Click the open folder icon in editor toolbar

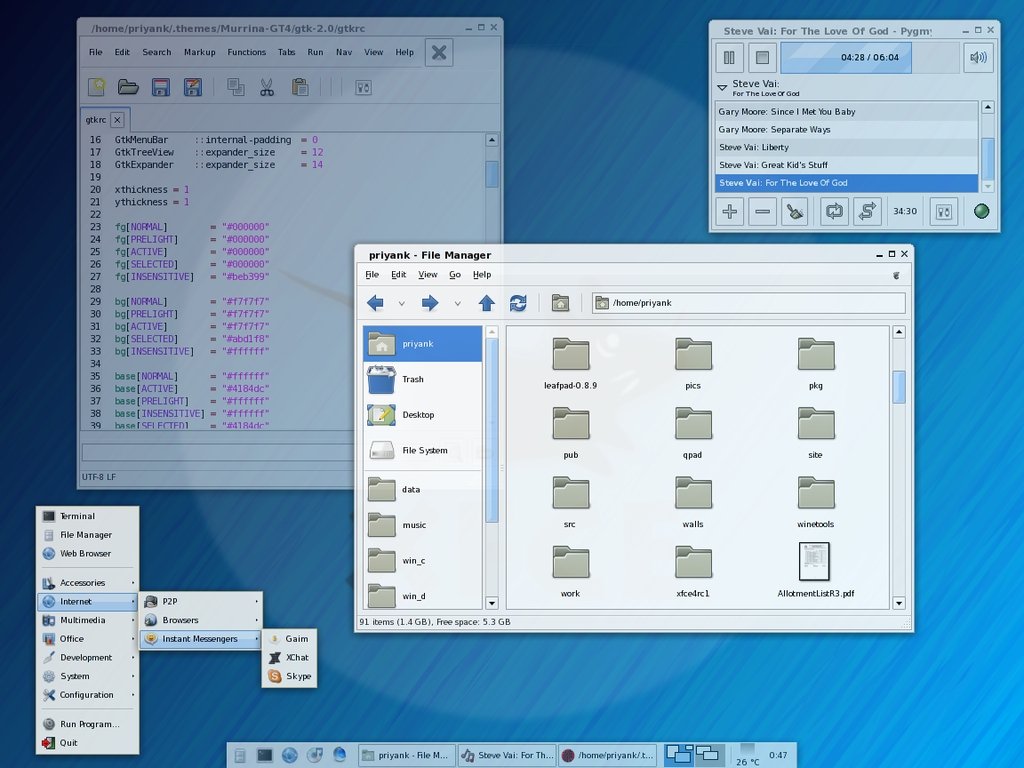click(x=128, y=87)
